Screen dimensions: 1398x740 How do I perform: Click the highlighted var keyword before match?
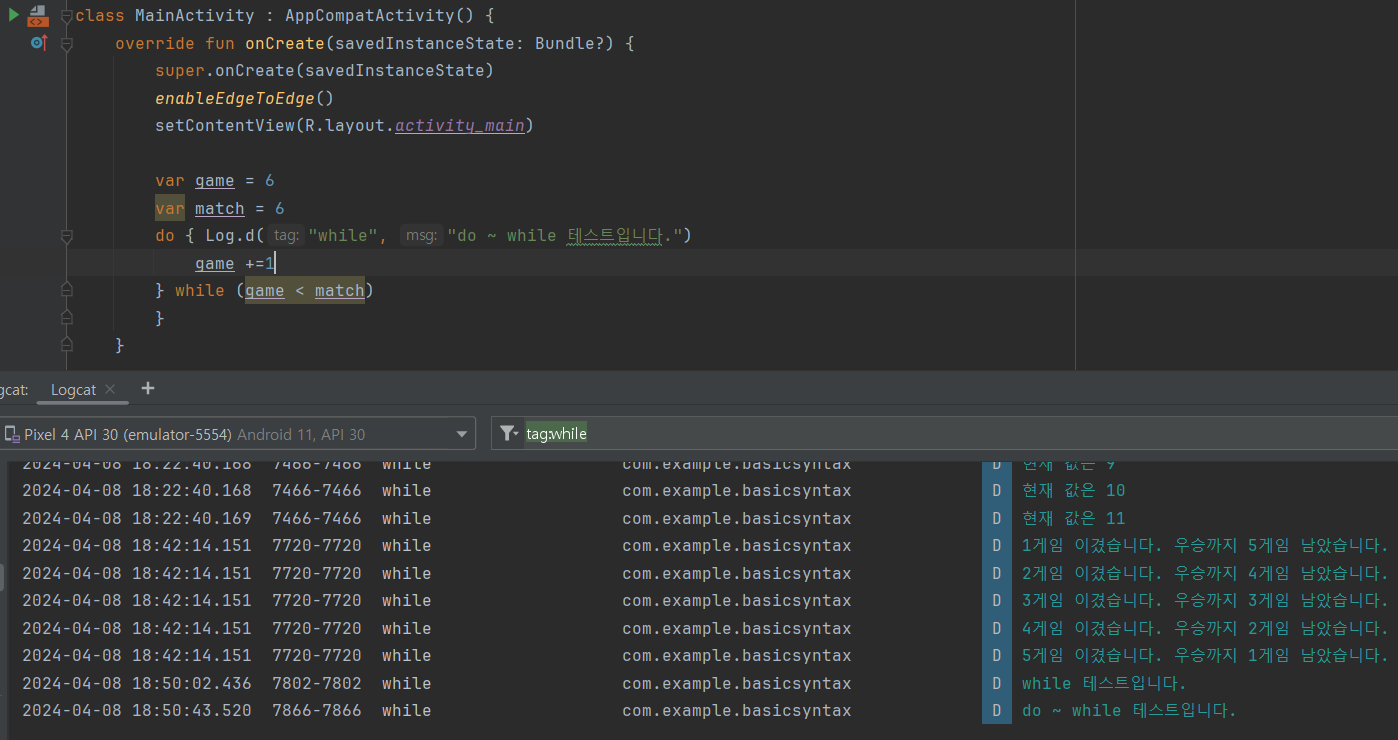click(x=170, y=208)
